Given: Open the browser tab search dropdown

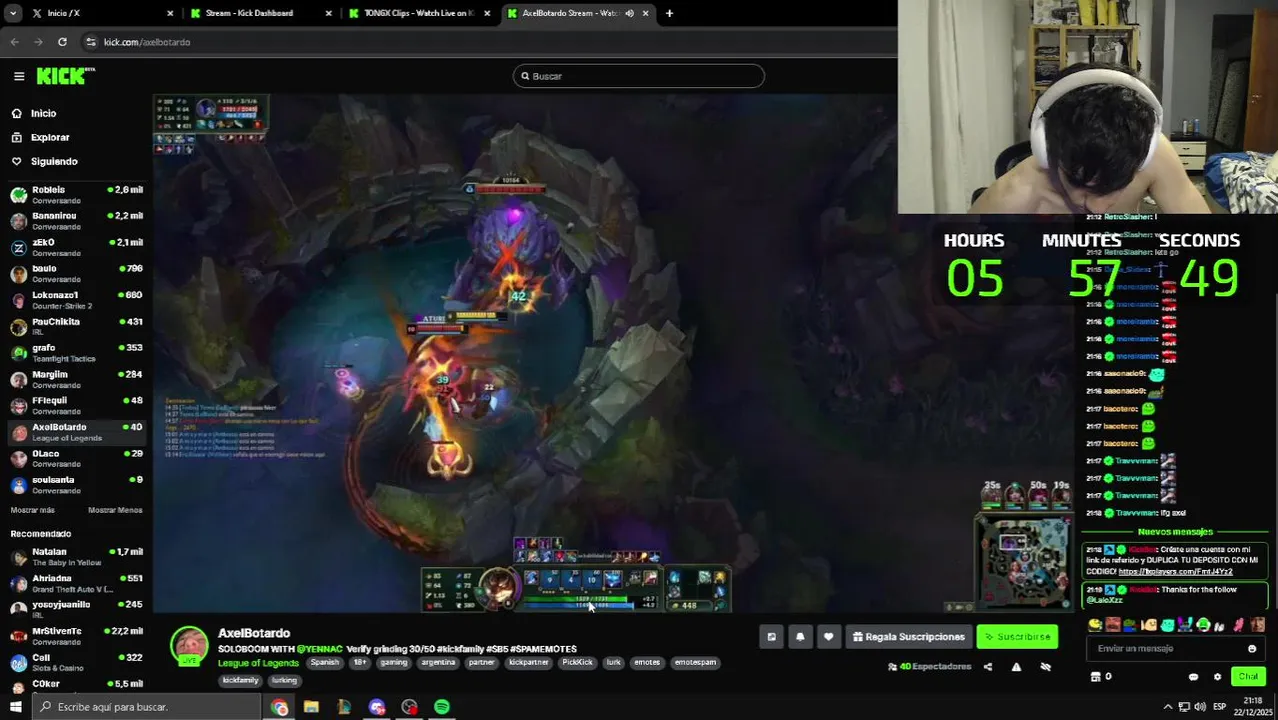Looking at the screenshot, I should pyautogui.click(x=12, y=13).
